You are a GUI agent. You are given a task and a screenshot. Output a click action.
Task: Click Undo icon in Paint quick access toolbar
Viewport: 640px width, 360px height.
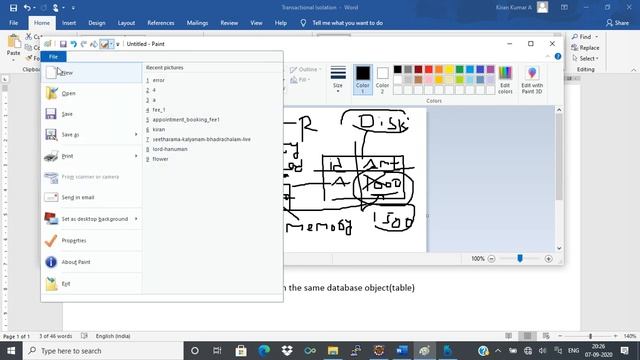pyautogui.click(x=73, y=44)
